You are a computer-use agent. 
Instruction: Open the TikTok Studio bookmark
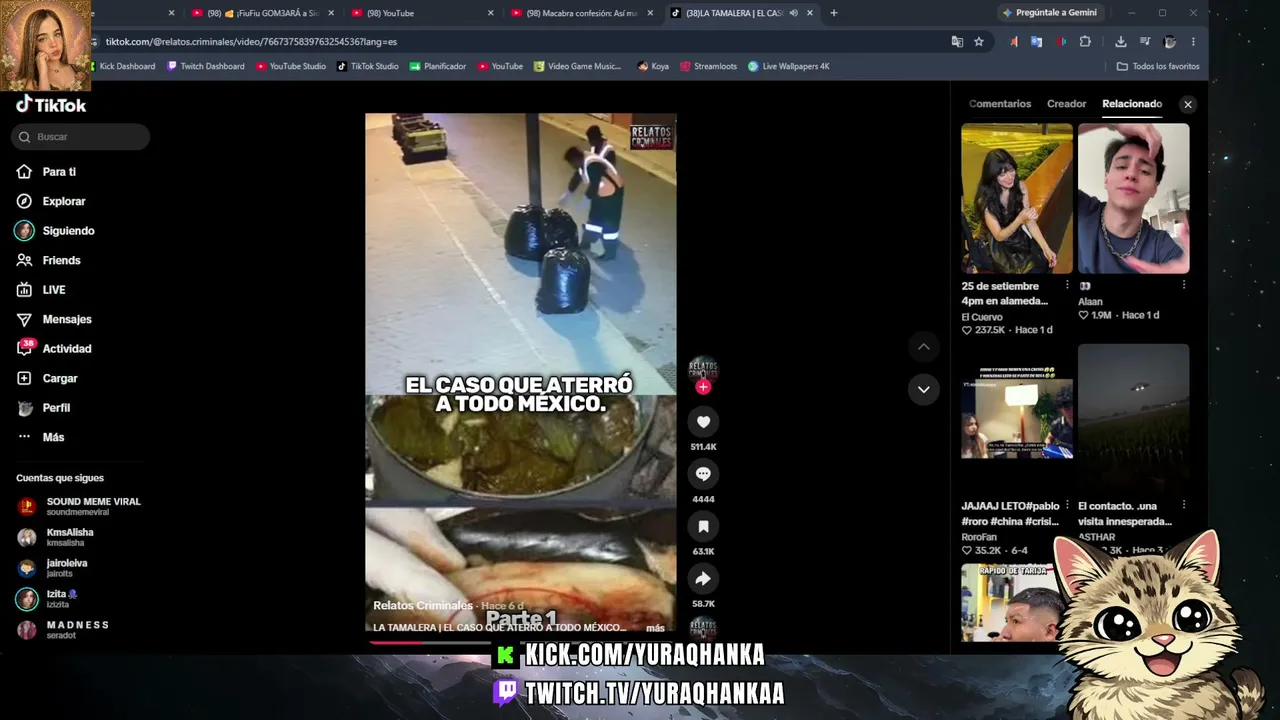368,66
